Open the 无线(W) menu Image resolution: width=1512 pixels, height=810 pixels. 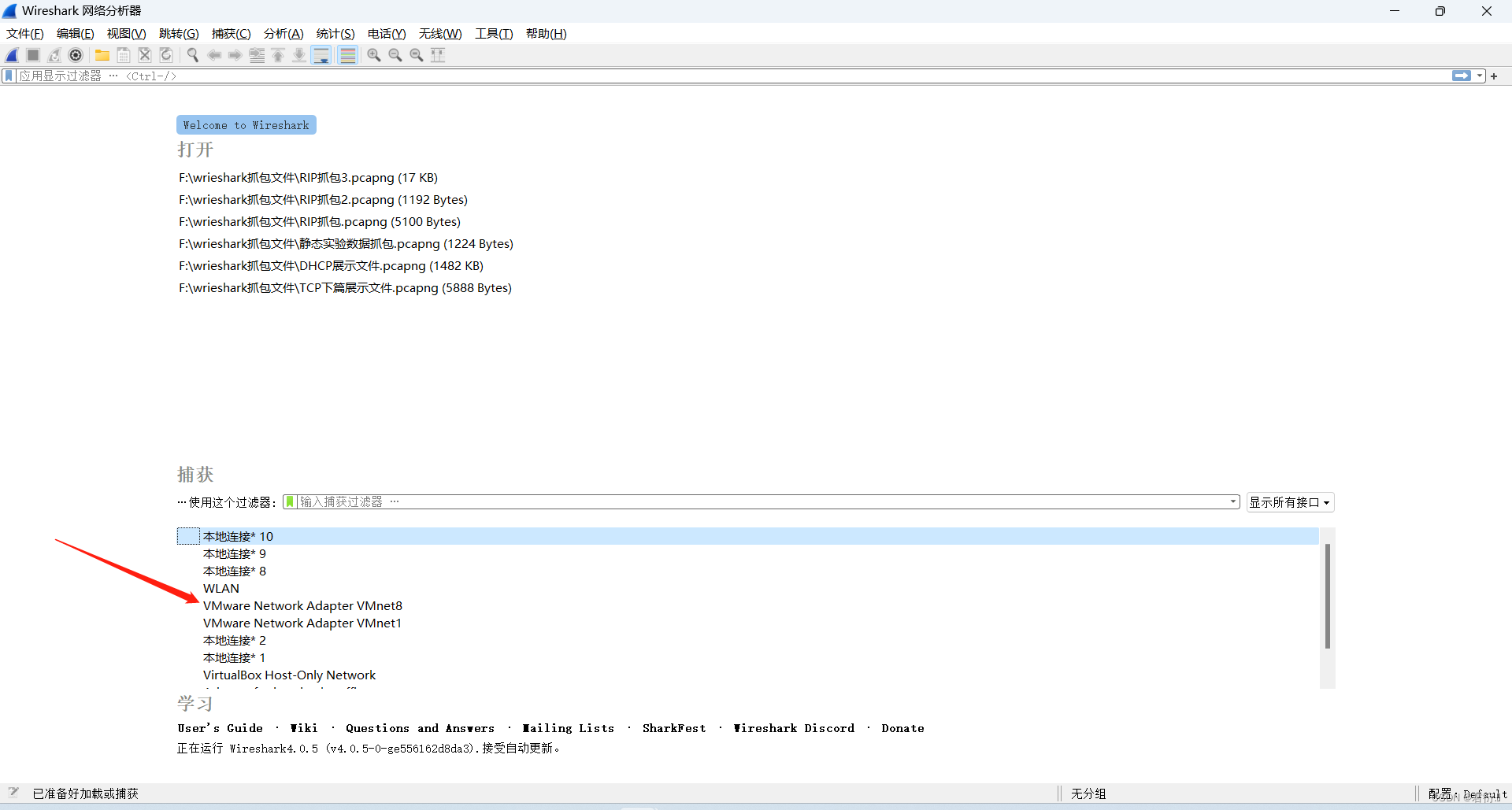440,34
